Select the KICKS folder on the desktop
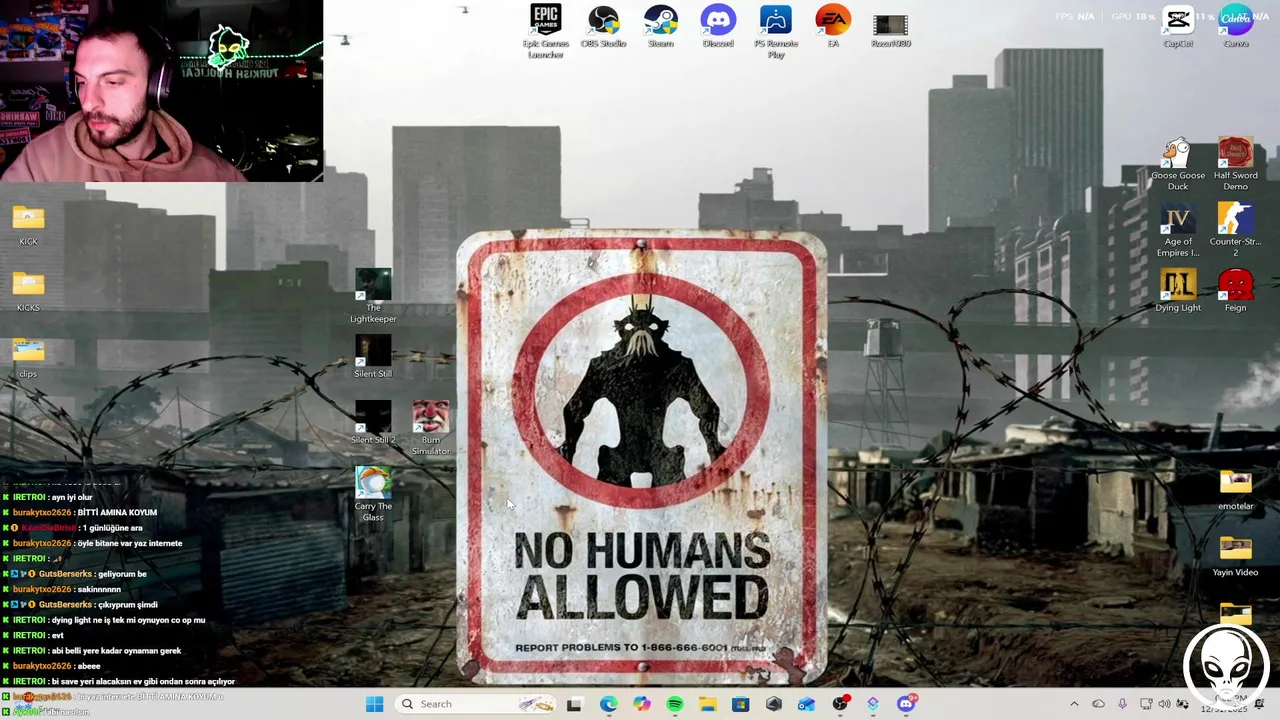Viewport: 1280px width, 720px height. coord(28,291)
